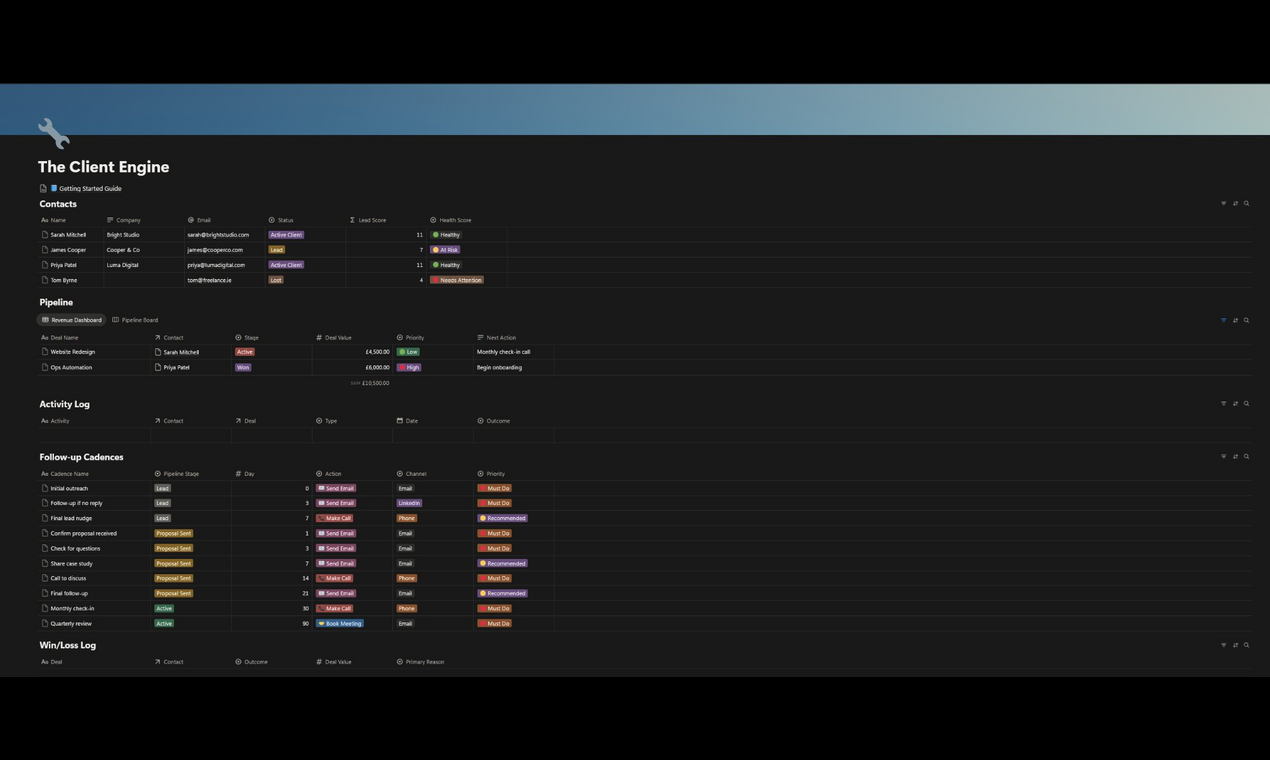The height and width of the screenshot is (760, 1270).
Task: Click the page icon beside Getting Started Guide
Action: (43, 188)
